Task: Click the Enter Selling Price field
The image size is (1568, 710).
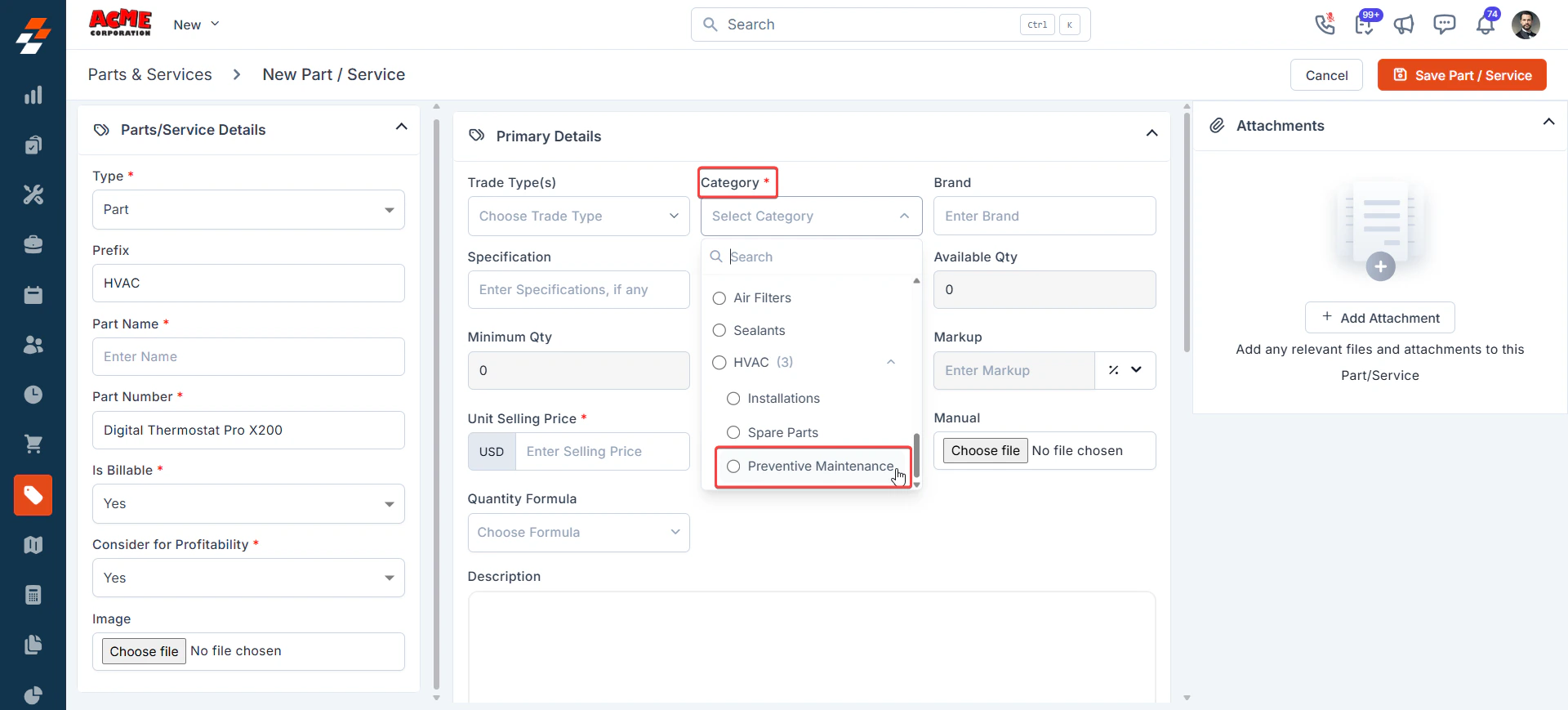Action: (602, 451)
